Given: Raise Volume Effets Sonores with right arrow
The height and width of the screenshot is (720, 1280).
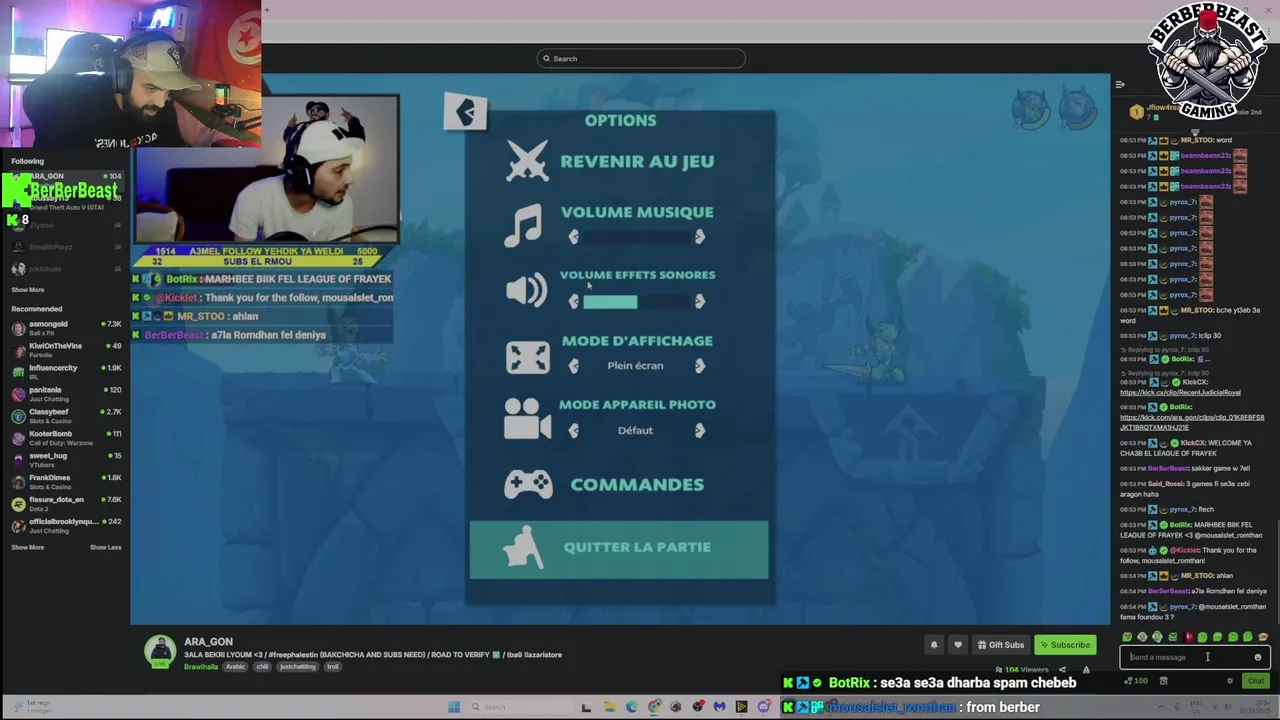Looking at the screenshot, I should [x=699, y=301].
